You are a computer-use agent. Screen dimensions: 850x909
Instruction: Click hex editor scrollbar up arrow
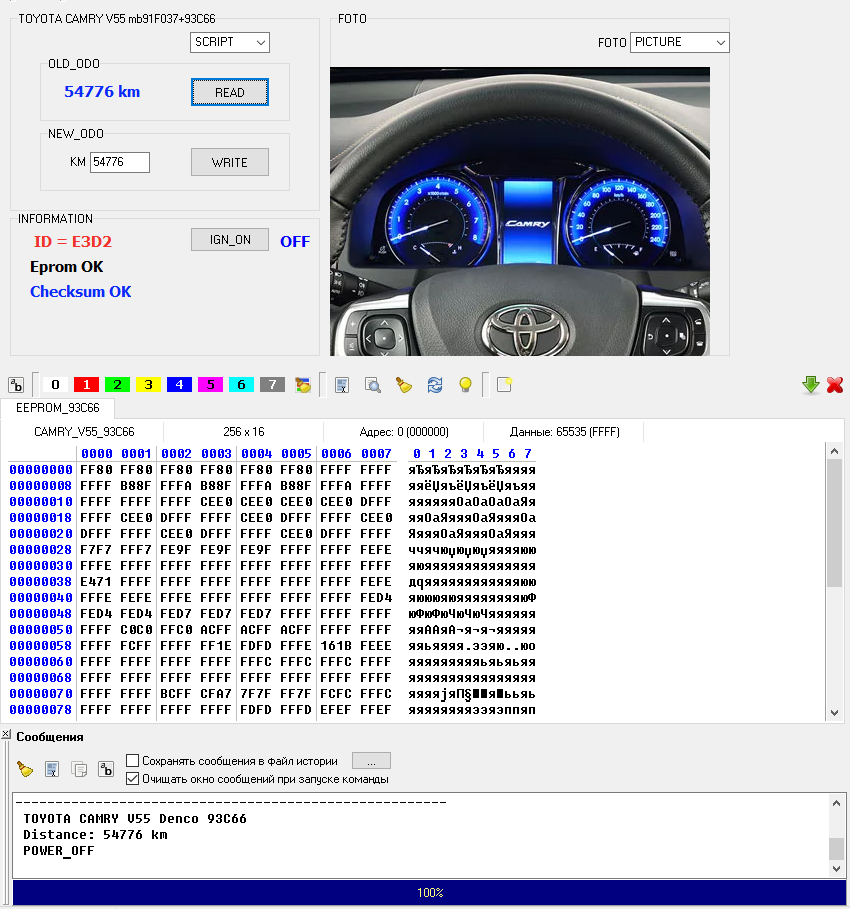pos(834,451)
